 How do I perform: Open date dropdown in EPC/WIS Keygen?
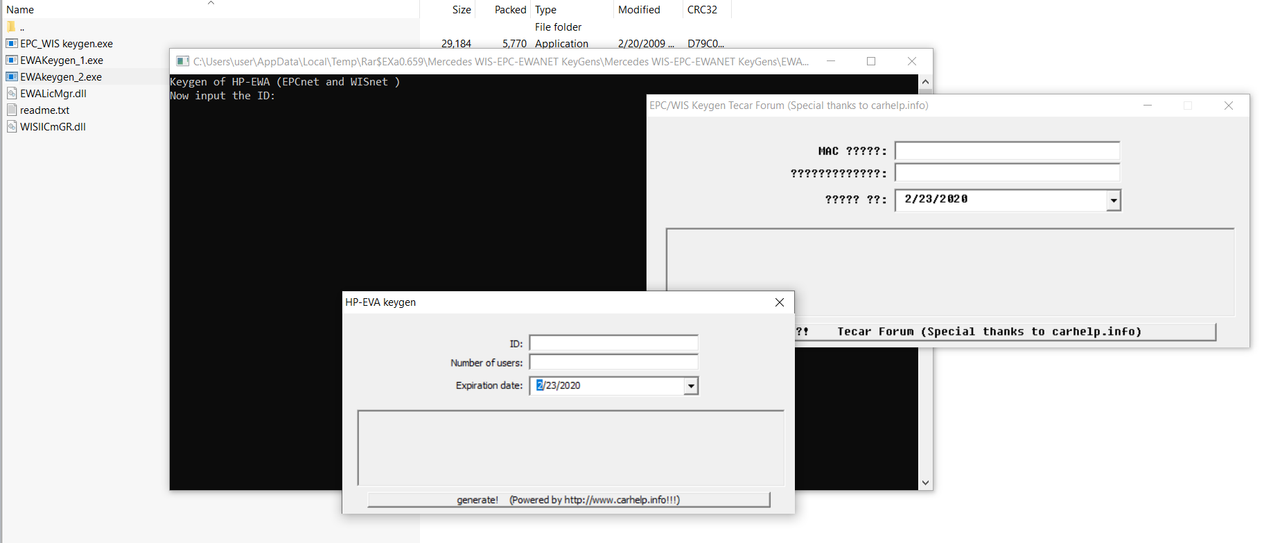tap(1114, 200)
